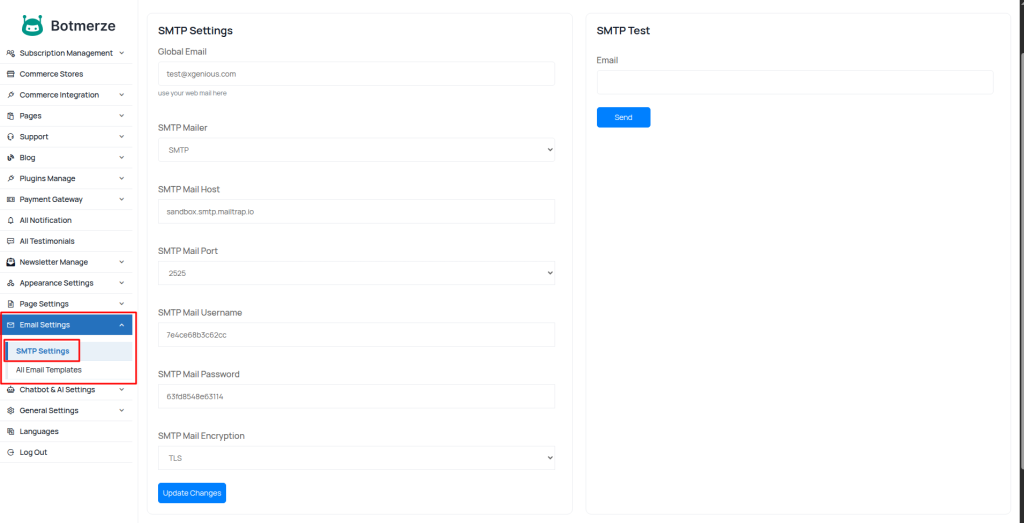Click the Commerce Stores sidebar icon
This screenshot has width=1024, height=523.
tap(10, 74)
